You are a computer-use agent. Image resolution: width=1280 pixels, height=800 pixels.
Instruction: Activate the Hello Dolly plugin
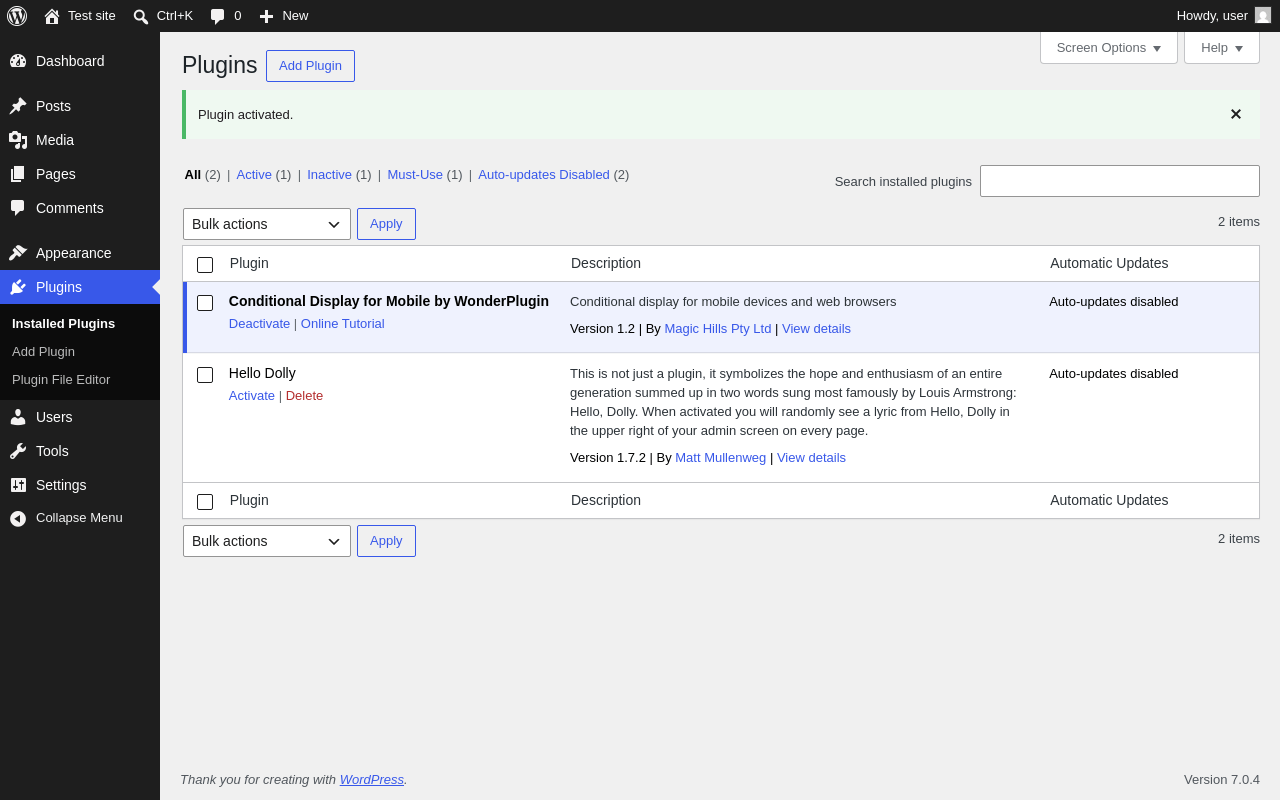(x=252, y=396)
